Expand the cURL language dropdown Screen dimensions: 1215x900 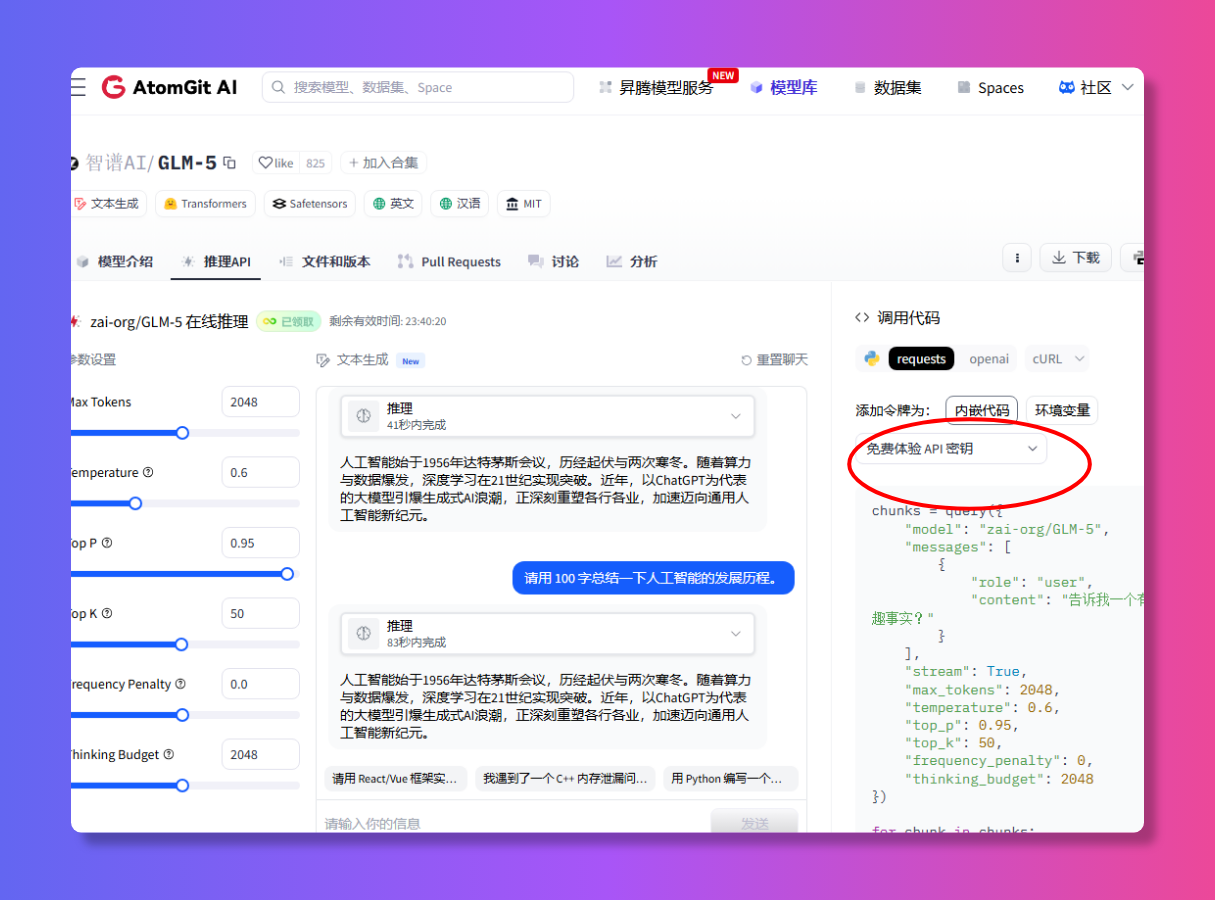[1057, 358]
